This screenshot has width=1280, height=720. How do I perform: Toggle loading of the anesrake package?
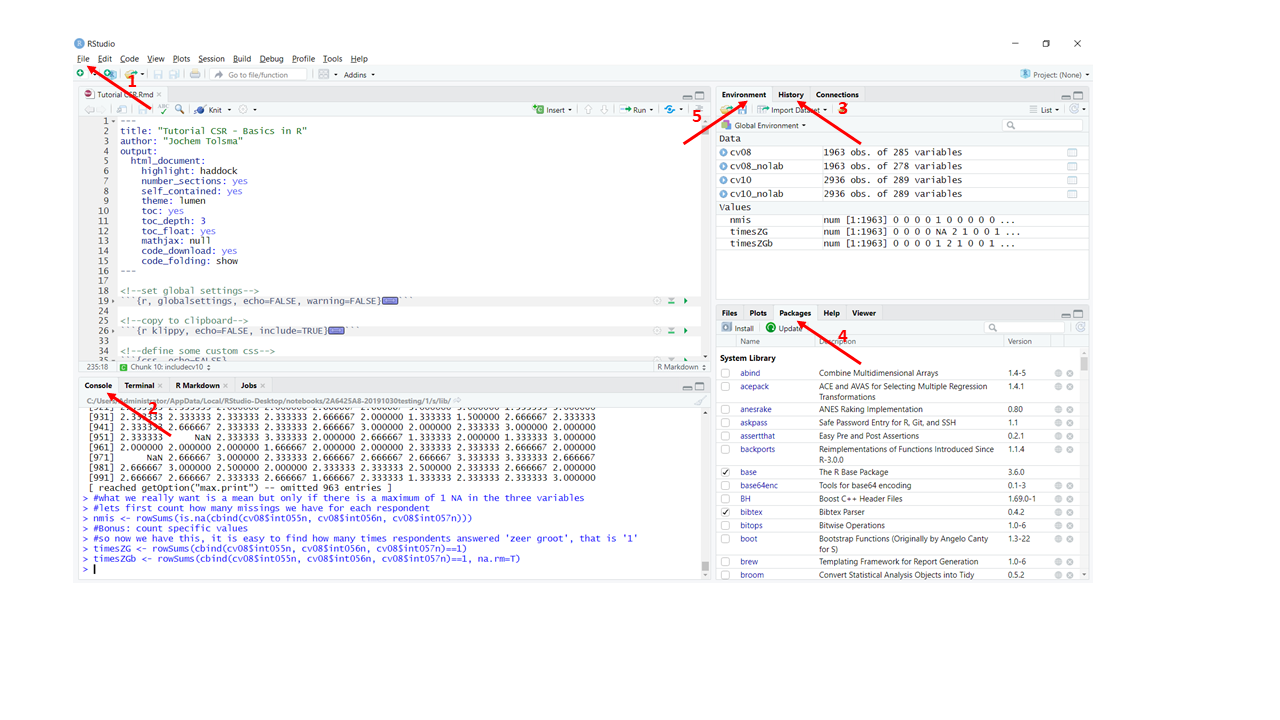pyautogui.click(x=725, y=409)
